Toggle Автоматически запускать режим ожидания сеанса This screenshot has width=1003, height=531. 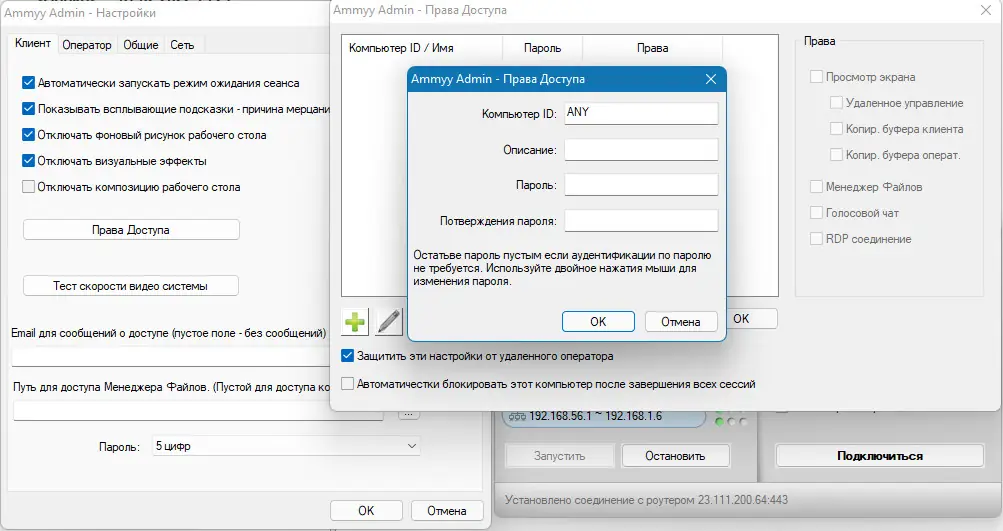(x=28, y=83)
